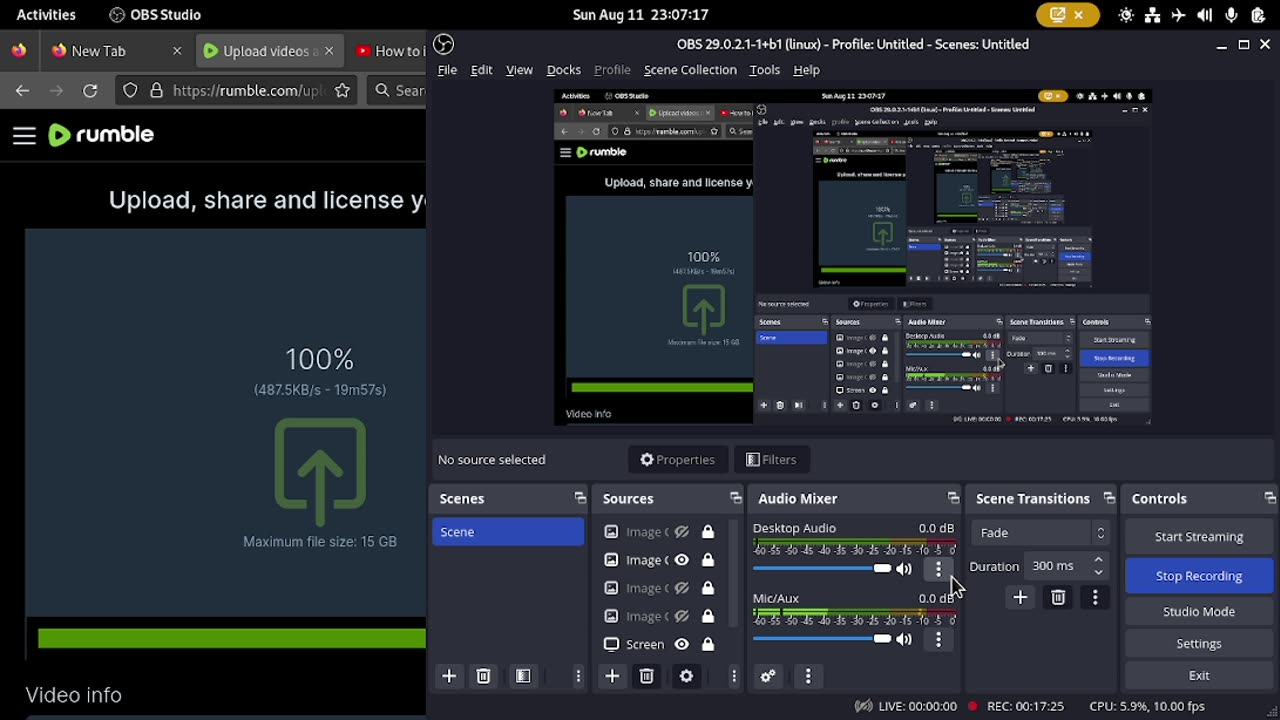This screenshot has height=720, width=1280.
Task: Float the Scenes dock using its corner icon
Action: [x=580, y=498]
